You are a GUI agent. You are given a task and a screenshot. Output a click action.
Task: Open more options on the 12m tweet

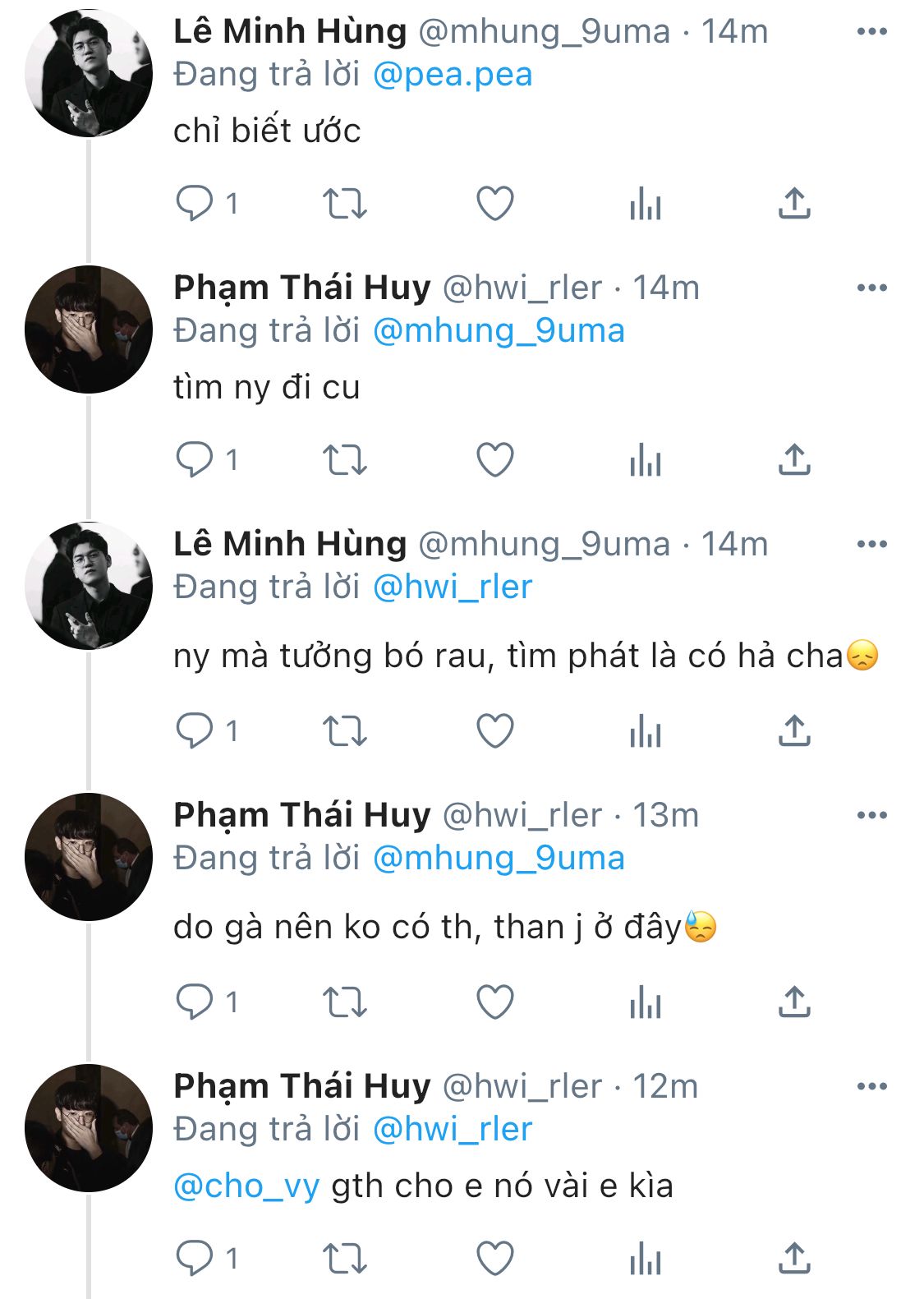tap(871, 1087)
